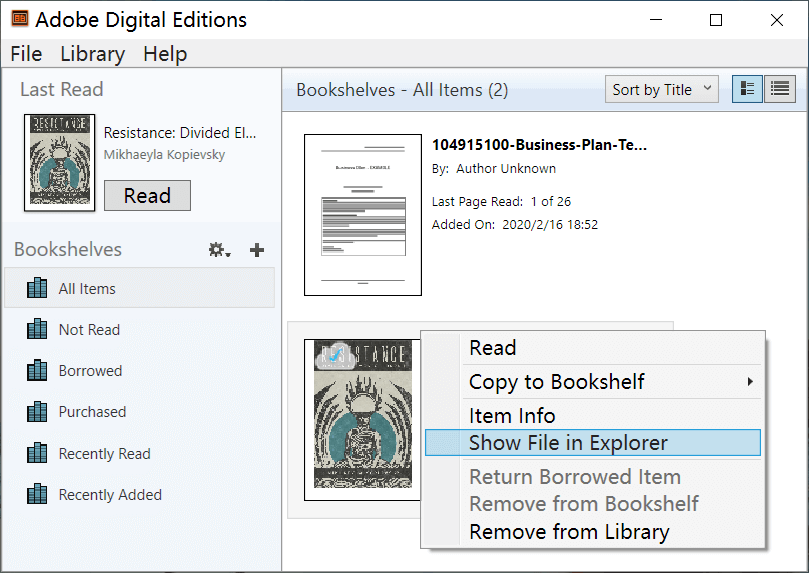Click the Bookshelves - All Items (2) header
The height and width of the screenshot is (573, 809).
pos(402,90)
